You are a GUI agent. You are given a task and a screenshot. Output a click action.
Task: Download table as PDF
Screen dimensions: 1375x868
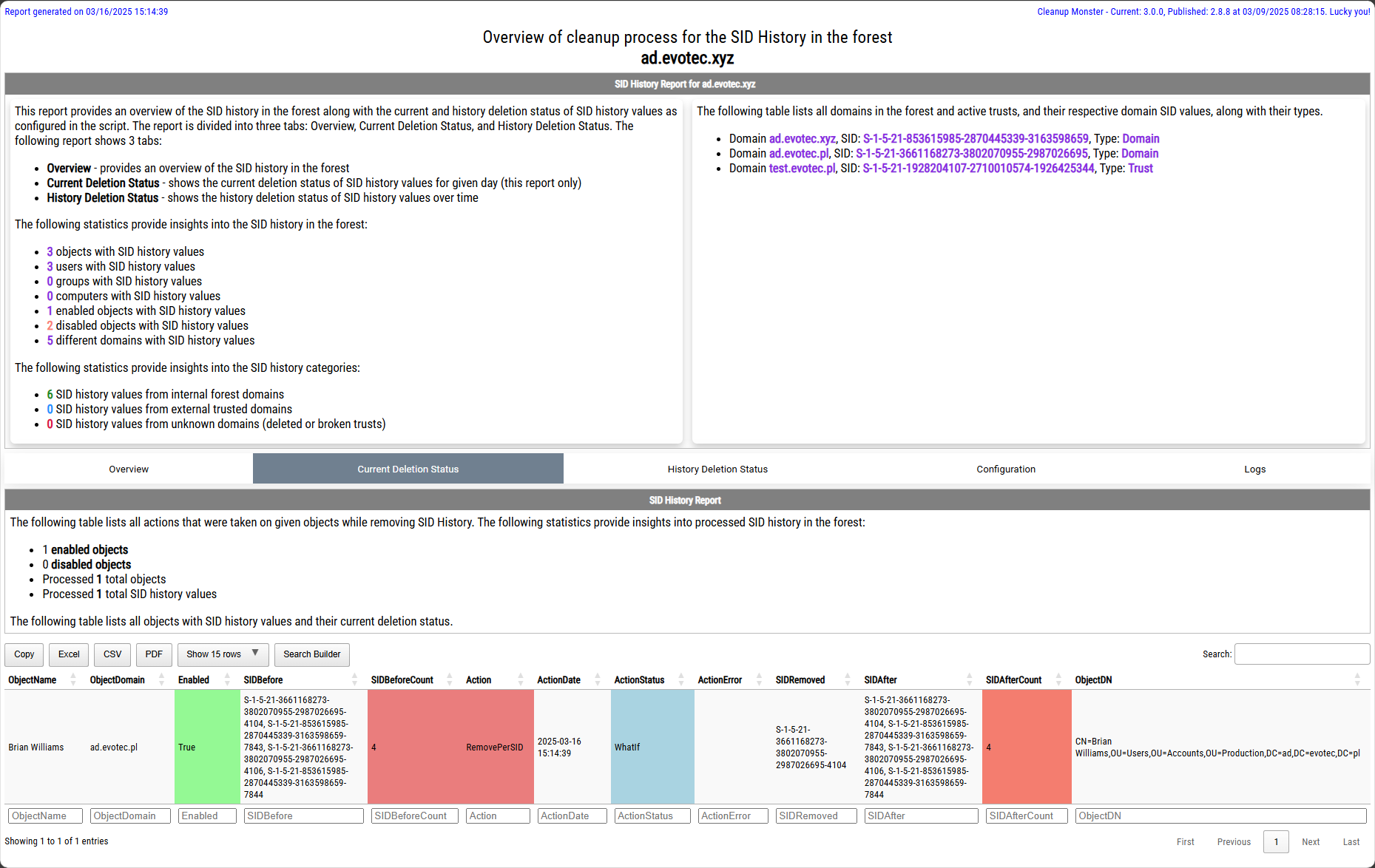click(x=154, y=654)
